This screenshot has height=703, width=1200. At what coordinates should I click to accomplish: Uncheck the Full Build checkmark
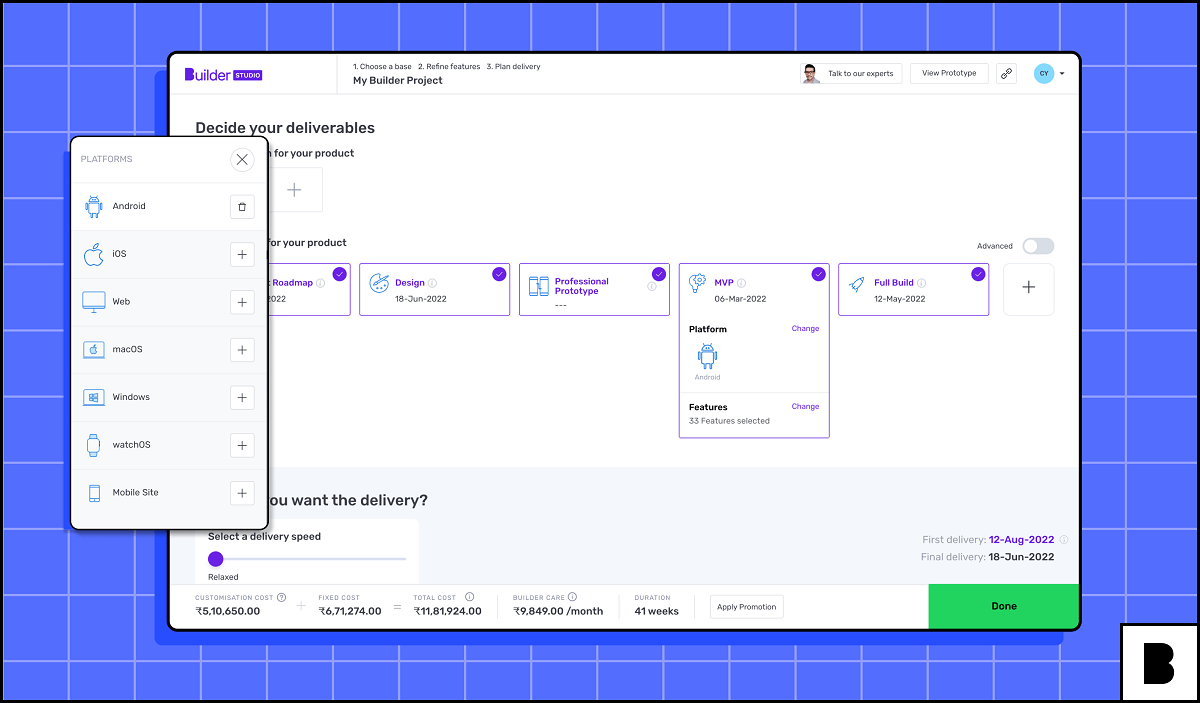click(978, 274)
